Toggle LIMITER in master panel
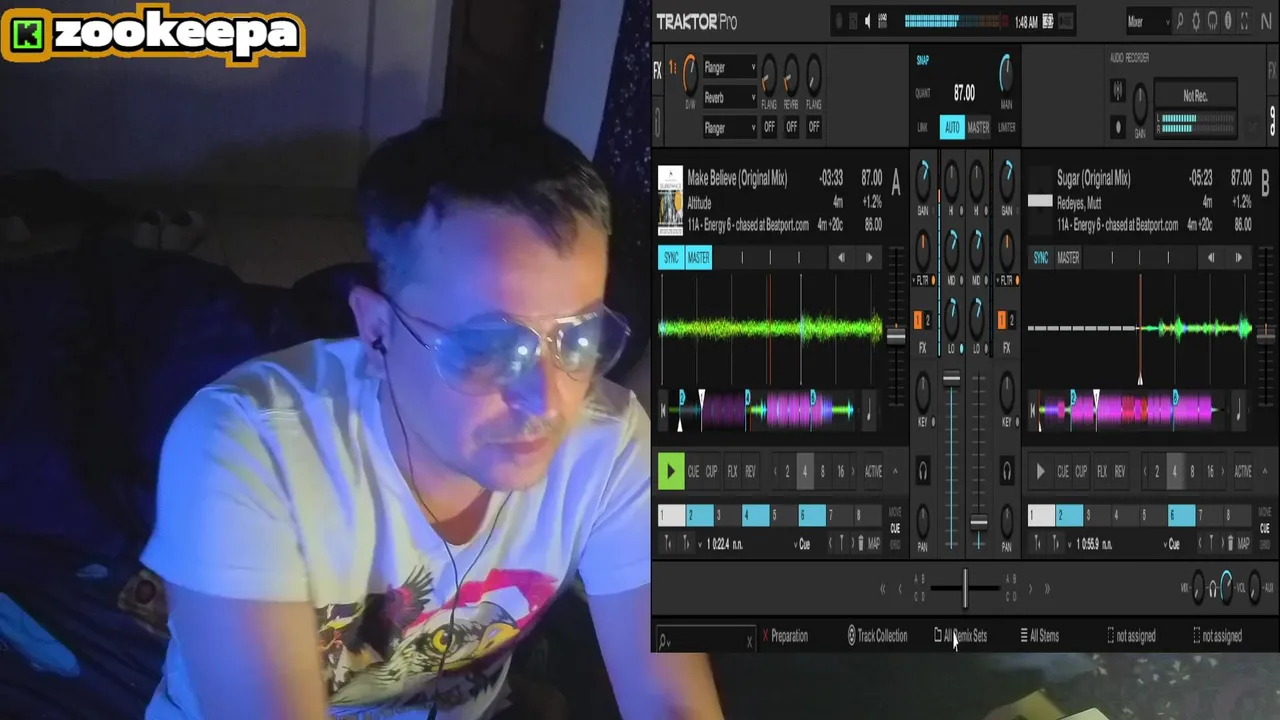Screen dimensions: 1280x720 (1007, 127)
